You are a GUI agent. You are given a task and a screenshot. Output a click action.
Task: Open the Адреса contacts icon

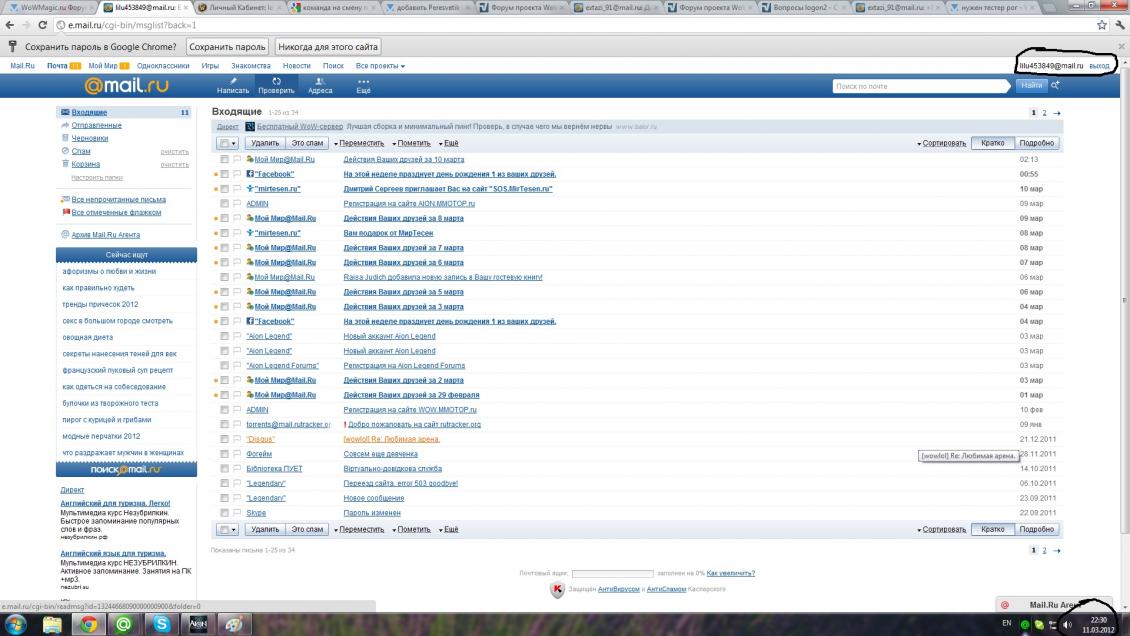click(x=320, y=81)
